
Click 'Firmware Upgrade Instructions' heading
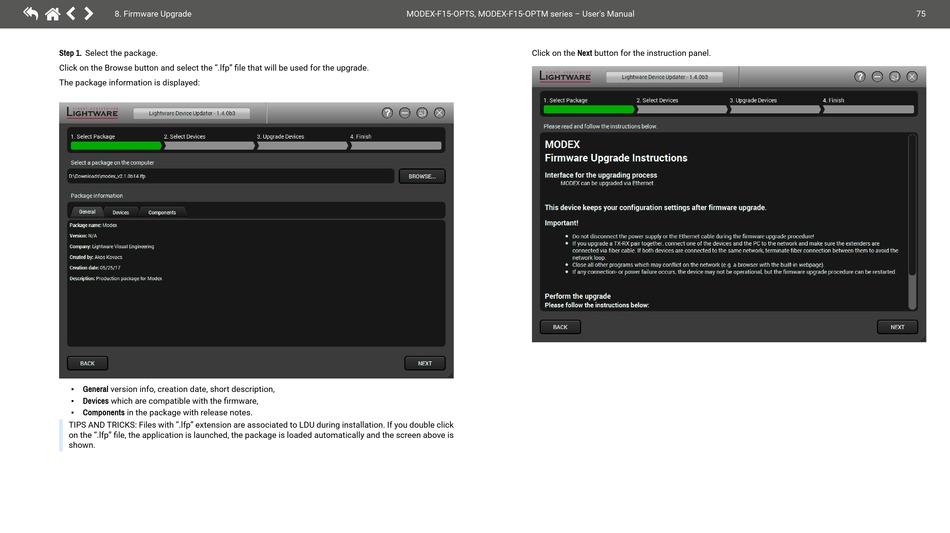[616, 158]
